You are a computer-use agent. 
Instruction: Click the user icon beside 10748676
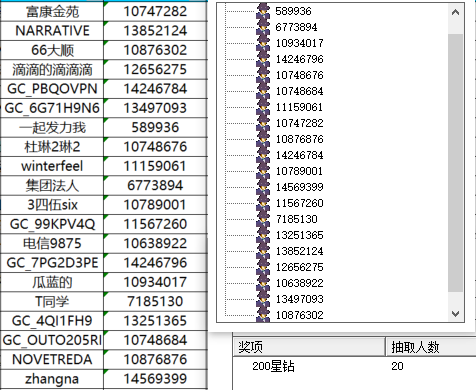coord(263,75)
